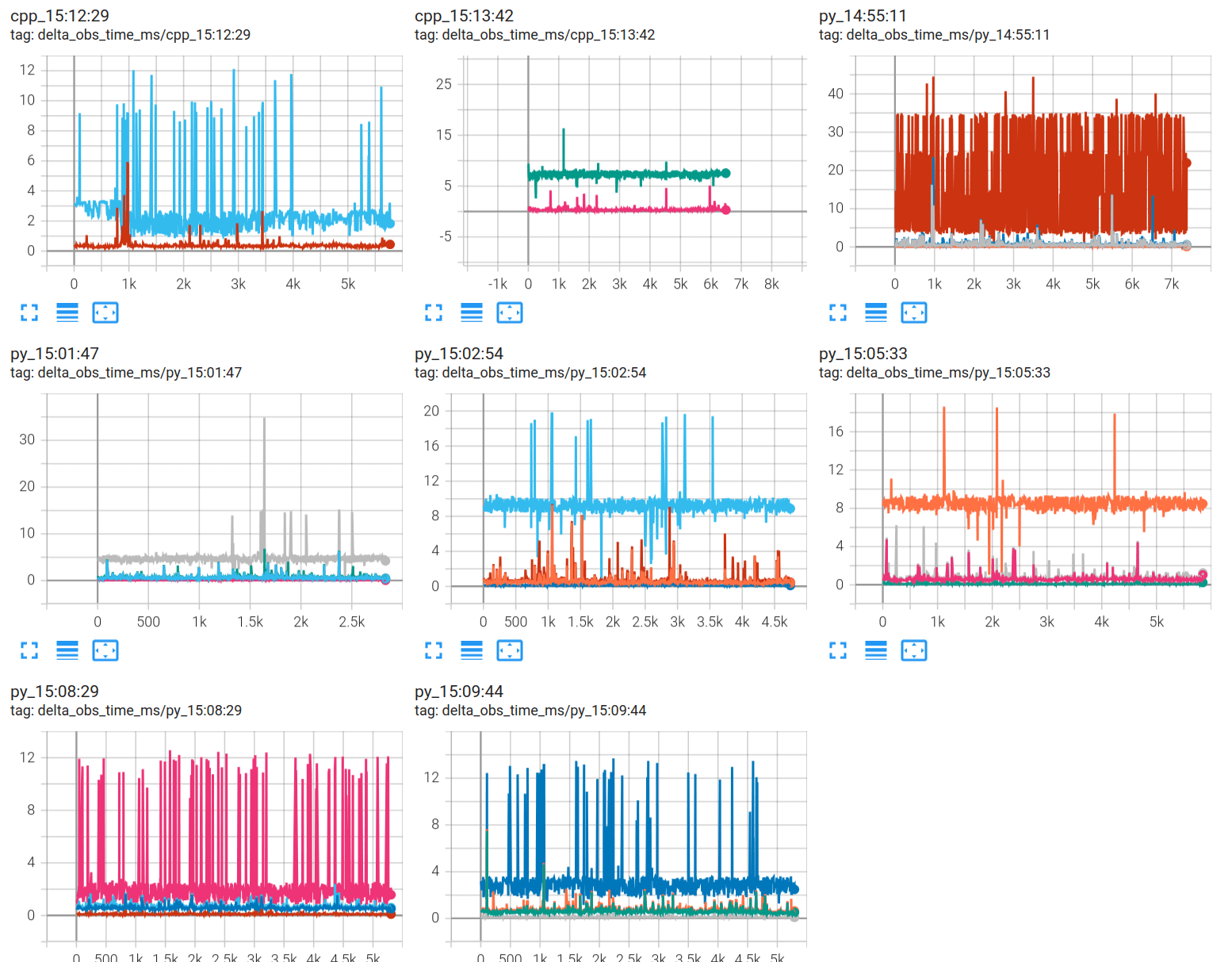The height and width of the screenshot is (962, 1232).
Task: Click log scale icon under py_15:01:47 chart
Action: [67, 650]
